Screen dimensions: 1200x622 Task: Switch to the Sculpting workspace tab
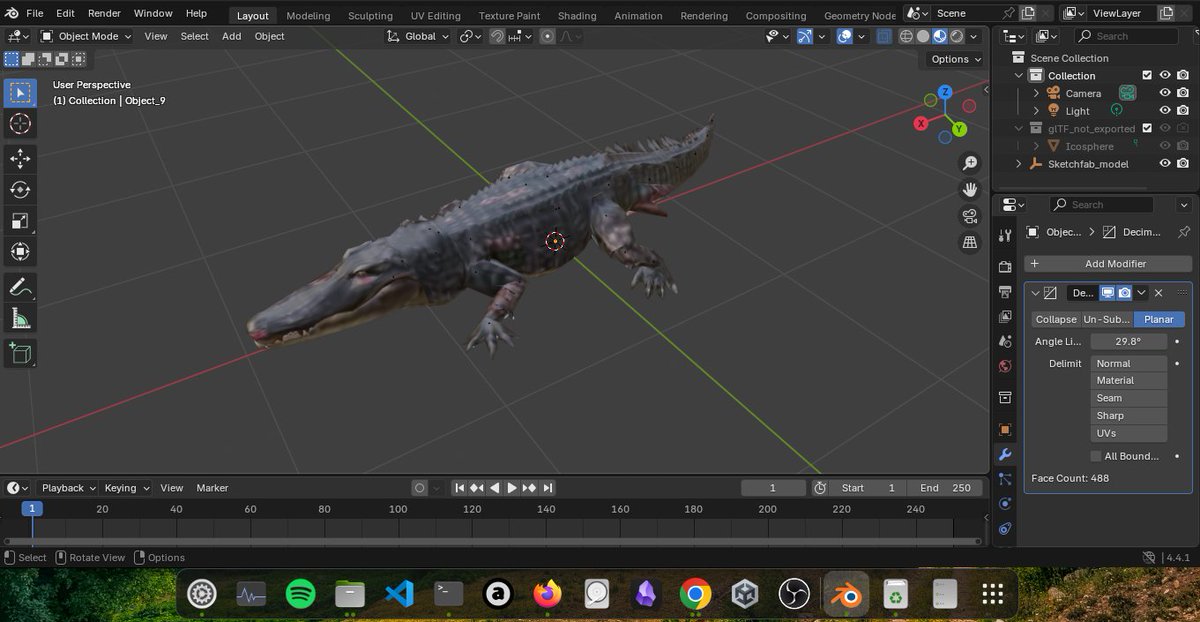[370, 15]
